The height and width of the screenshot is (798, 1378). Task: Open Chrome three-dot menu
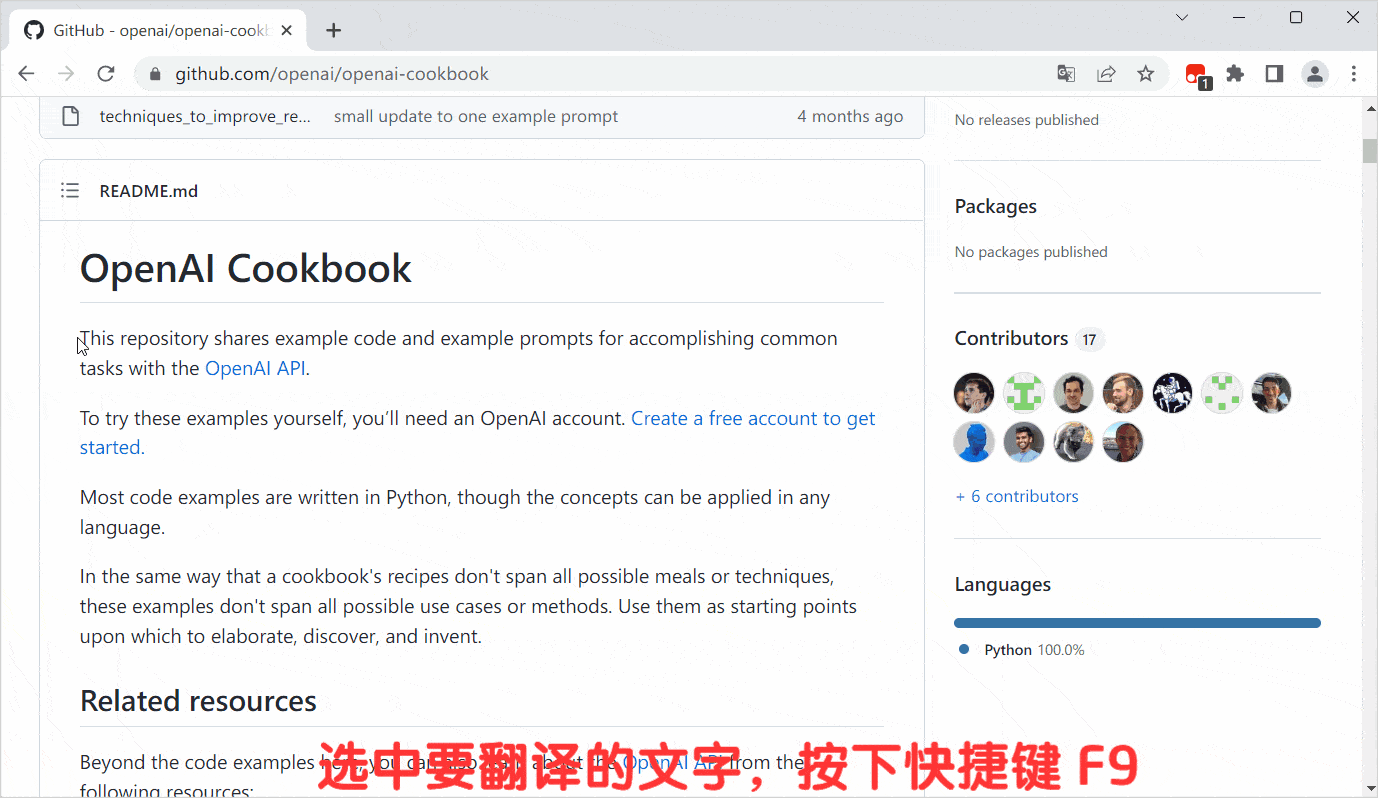click(x=1354, y=74)
